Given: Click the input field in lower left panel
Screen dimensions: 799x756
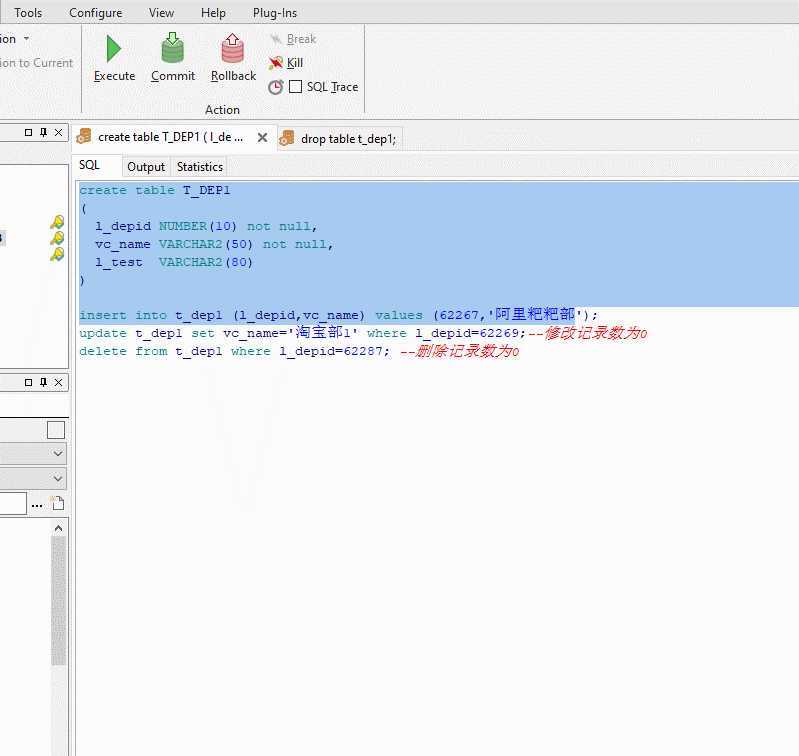Looking at the screenshot, I should tap(13, 503).
